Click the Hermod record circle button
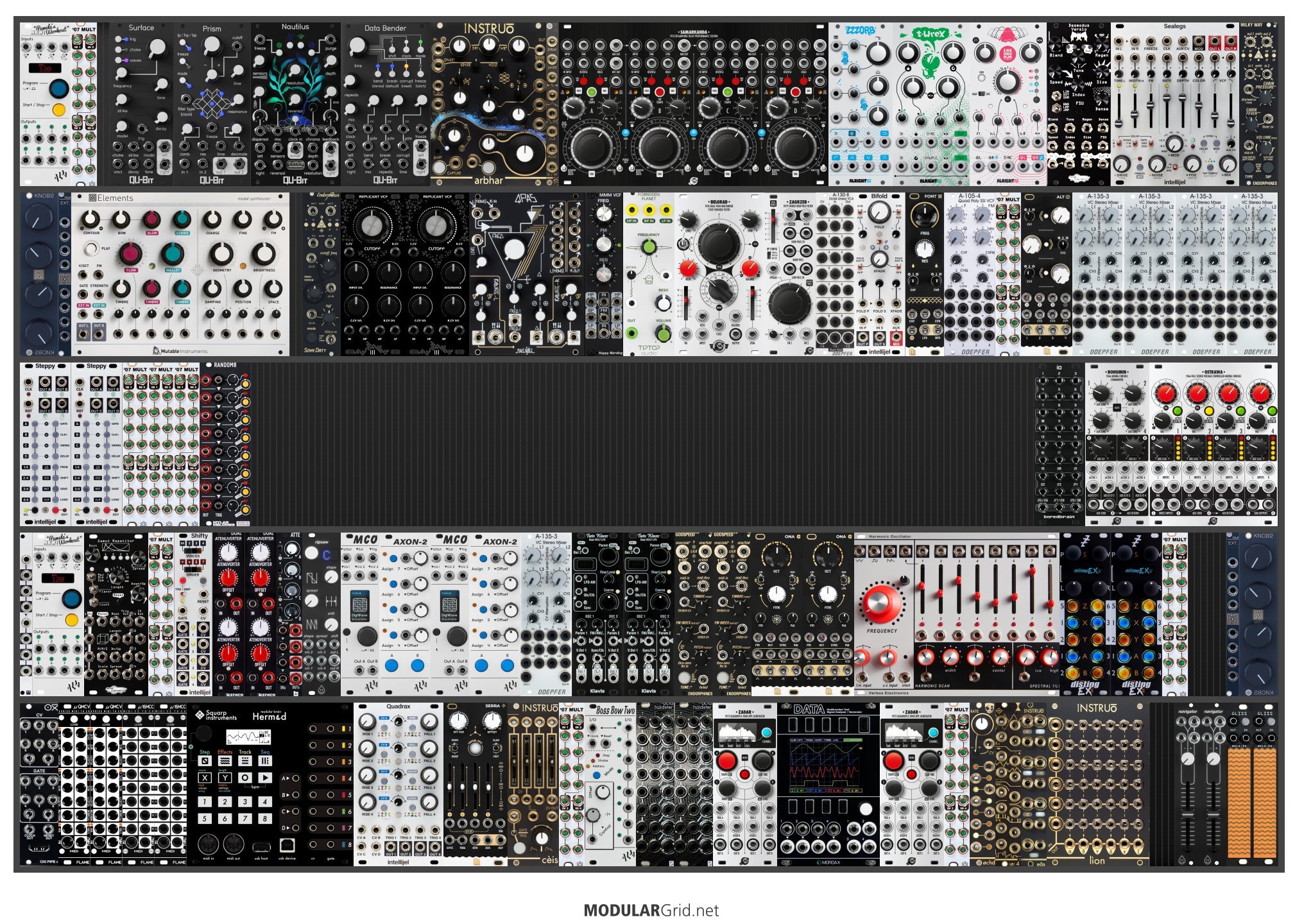This screenshot has height=924, width=1304. point(245,778)
